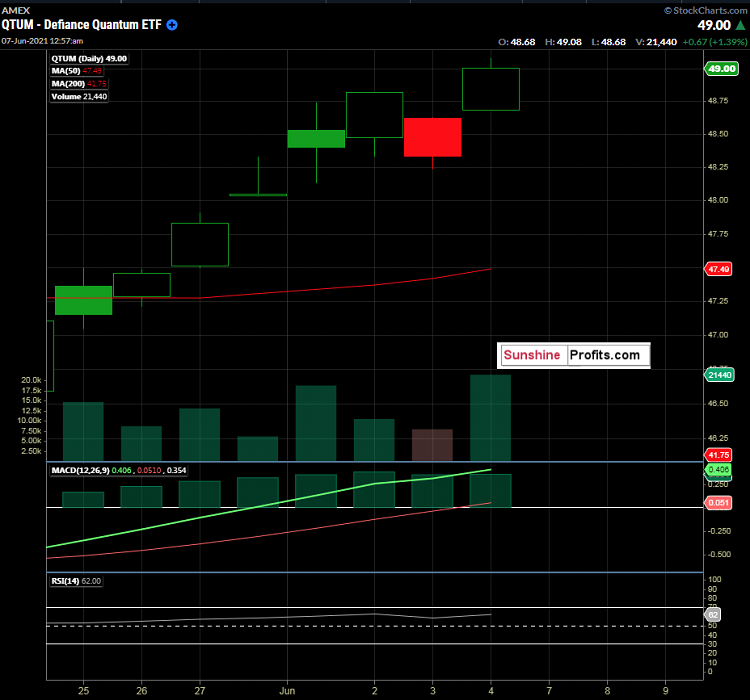The image size is (750, 700).
Task: Click the StockCharts.com copyright text
Action: pos(706,11)
